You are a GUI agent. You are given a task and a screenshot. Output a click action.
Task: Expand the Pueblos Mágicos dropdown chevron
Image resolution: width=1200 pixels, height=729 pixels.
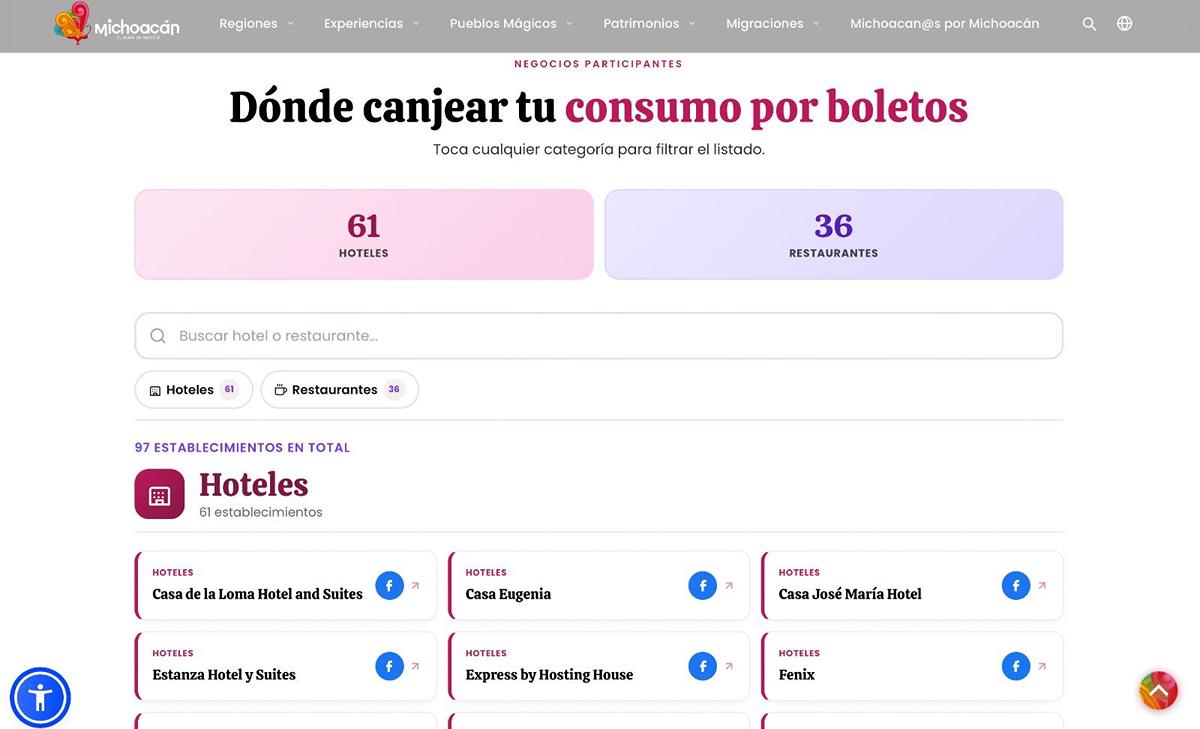pos(570,24)
